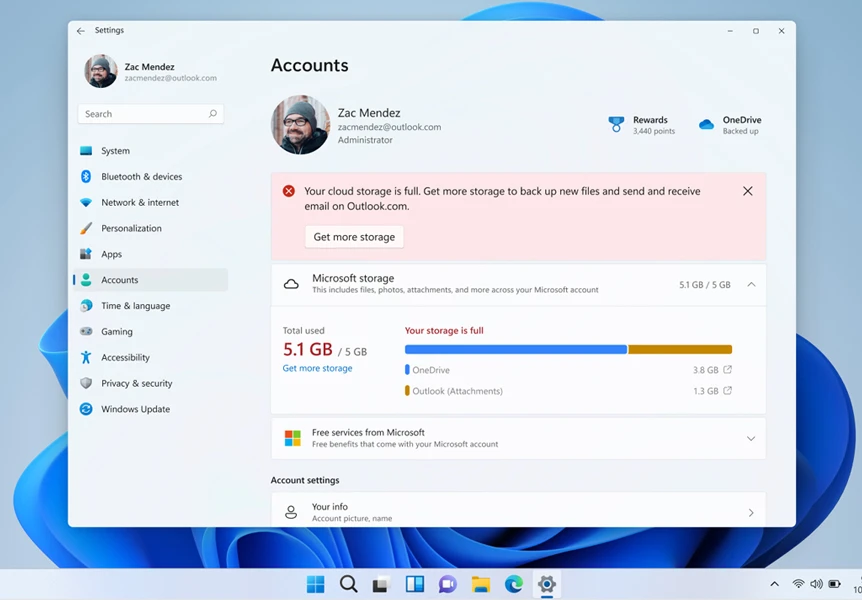Go to Time & language settings

coord(151,306)
